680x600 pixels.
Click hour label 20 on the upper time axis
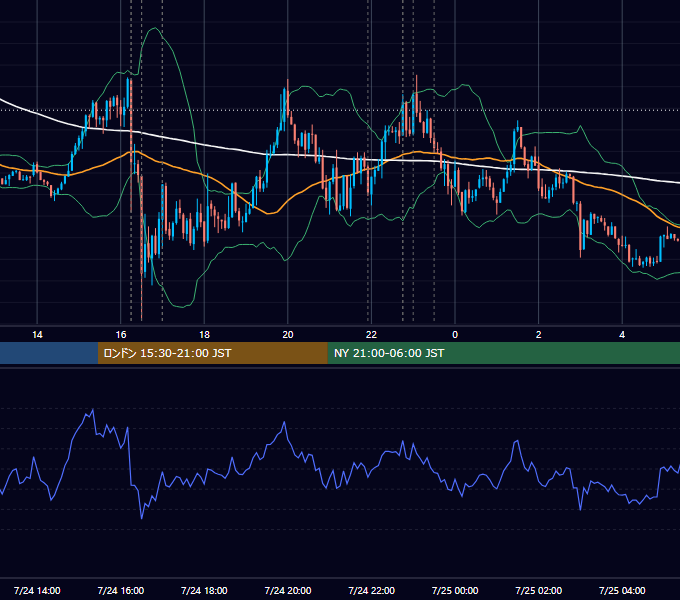pos(288,335)
